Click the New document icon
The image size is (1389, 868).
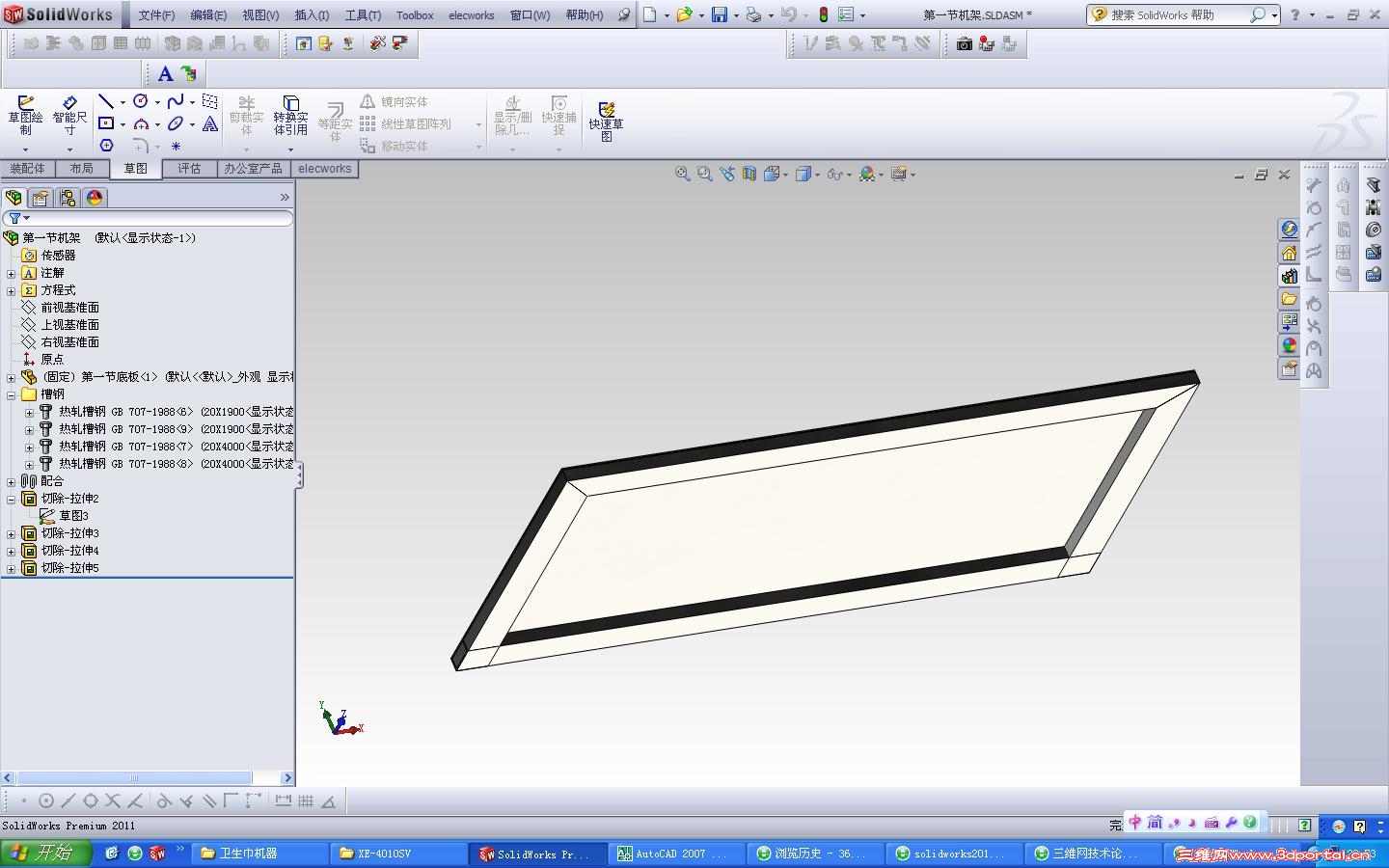[x=650, y=14]
